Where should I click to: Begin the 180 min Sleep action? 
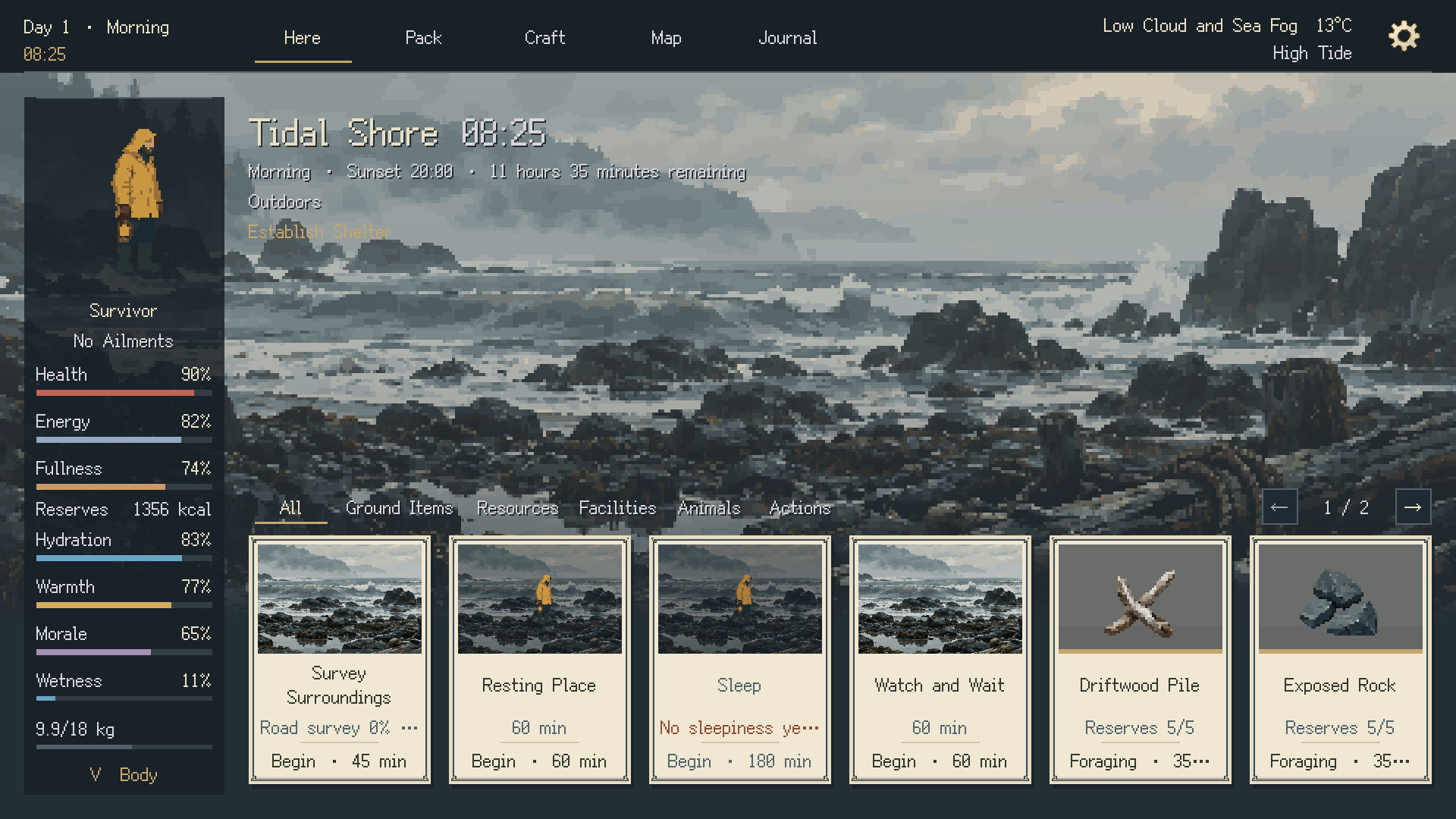739,761
